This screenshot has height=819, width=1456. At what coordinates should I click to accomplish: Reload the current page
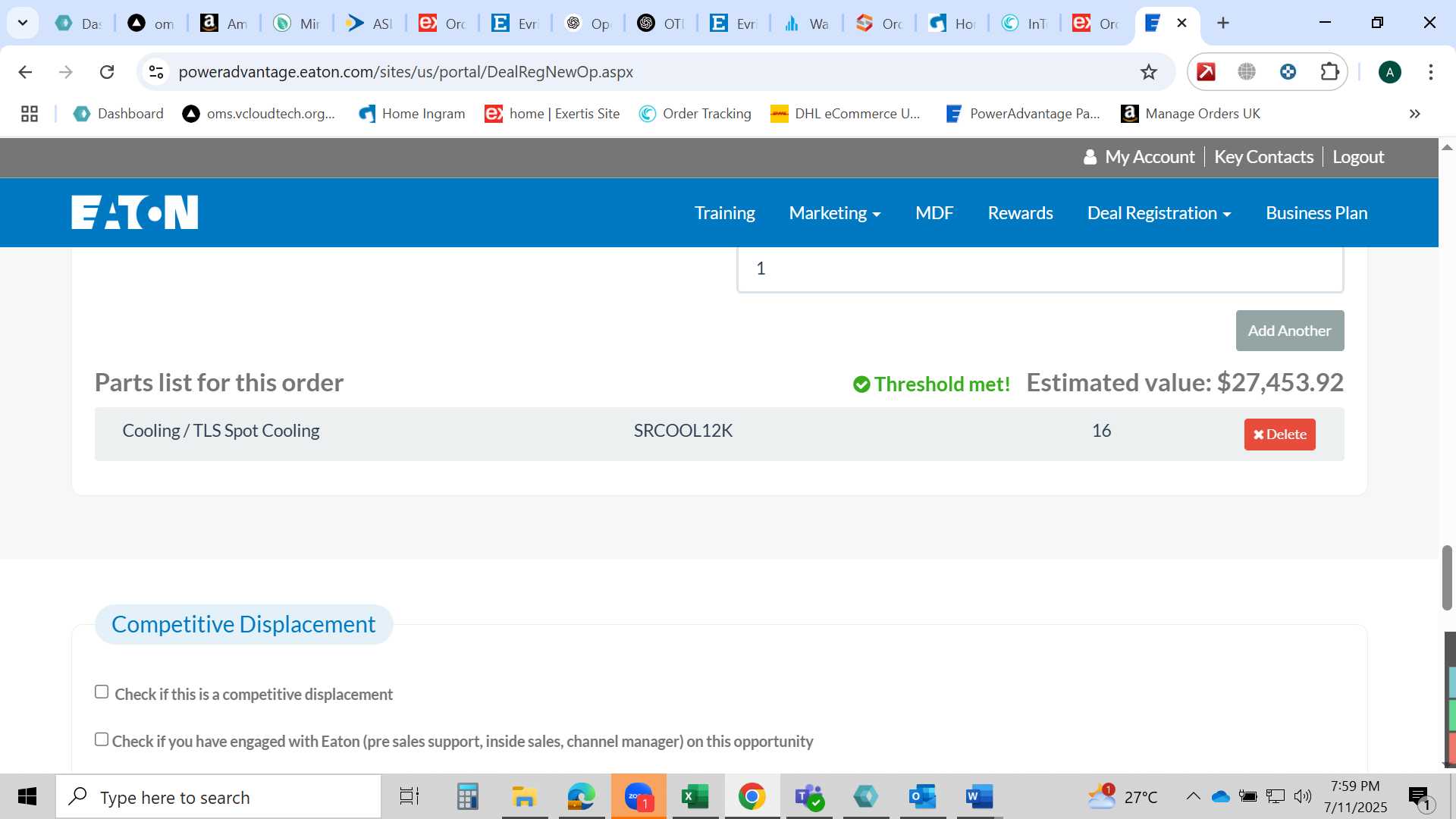point(107,72)
